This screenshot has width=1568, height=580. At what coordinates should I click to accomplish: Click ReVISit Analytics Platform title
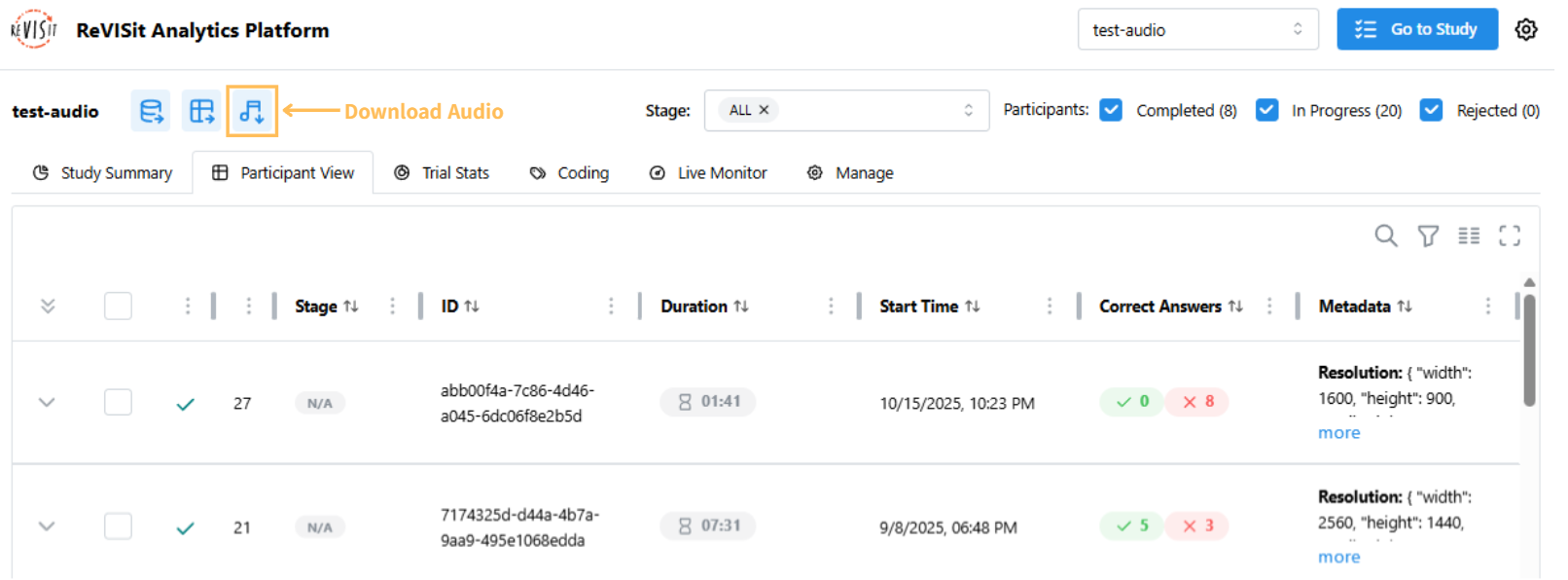(x=204, y=30)
